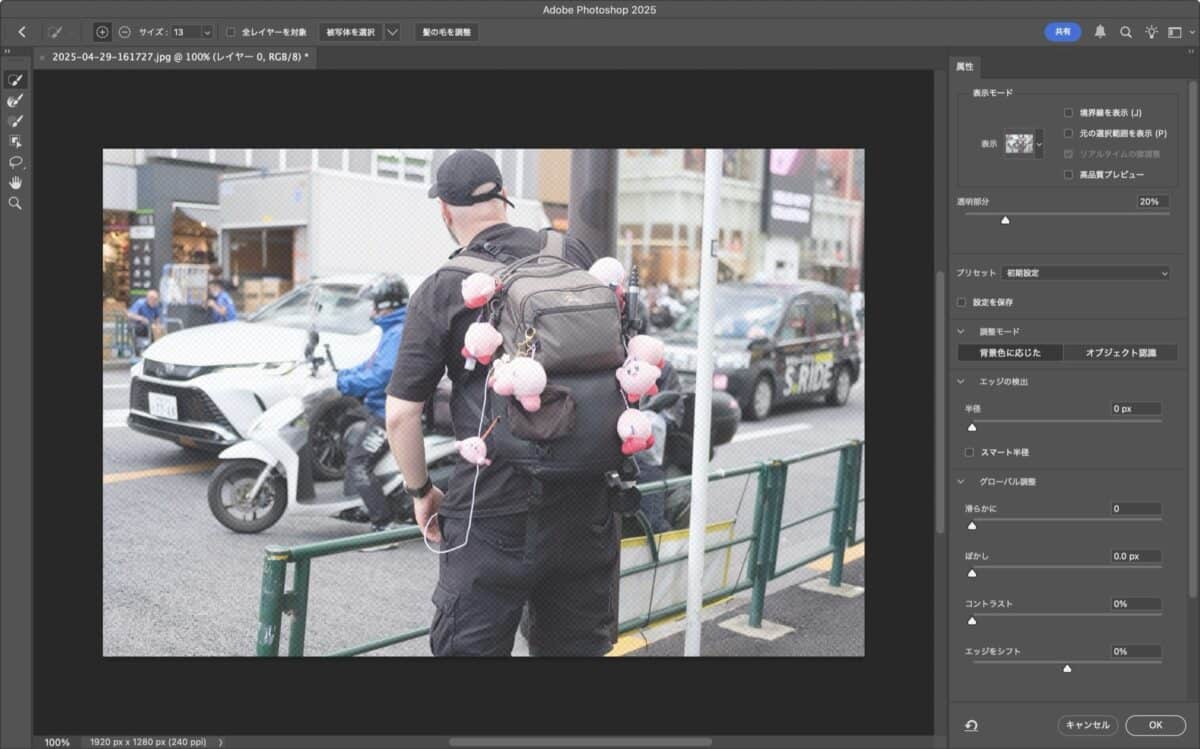This screenshot has height=749, width=1200.
Task: Click the ぼかし slider handle
Action: pyautogui.click(x=971, y=573)
